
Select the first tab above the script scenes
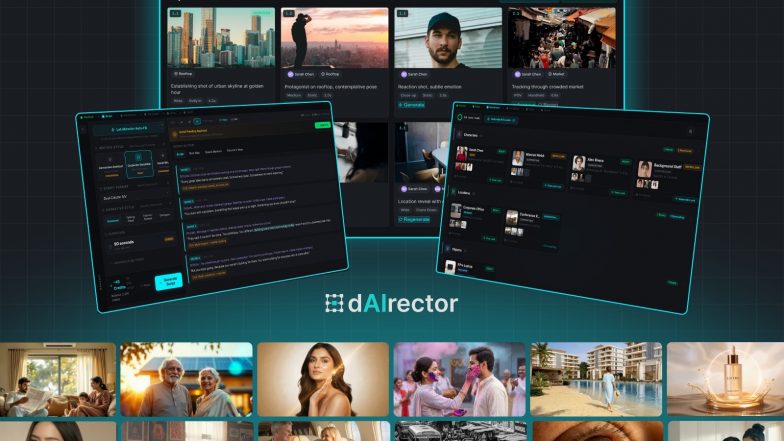(x=180, y=154)
